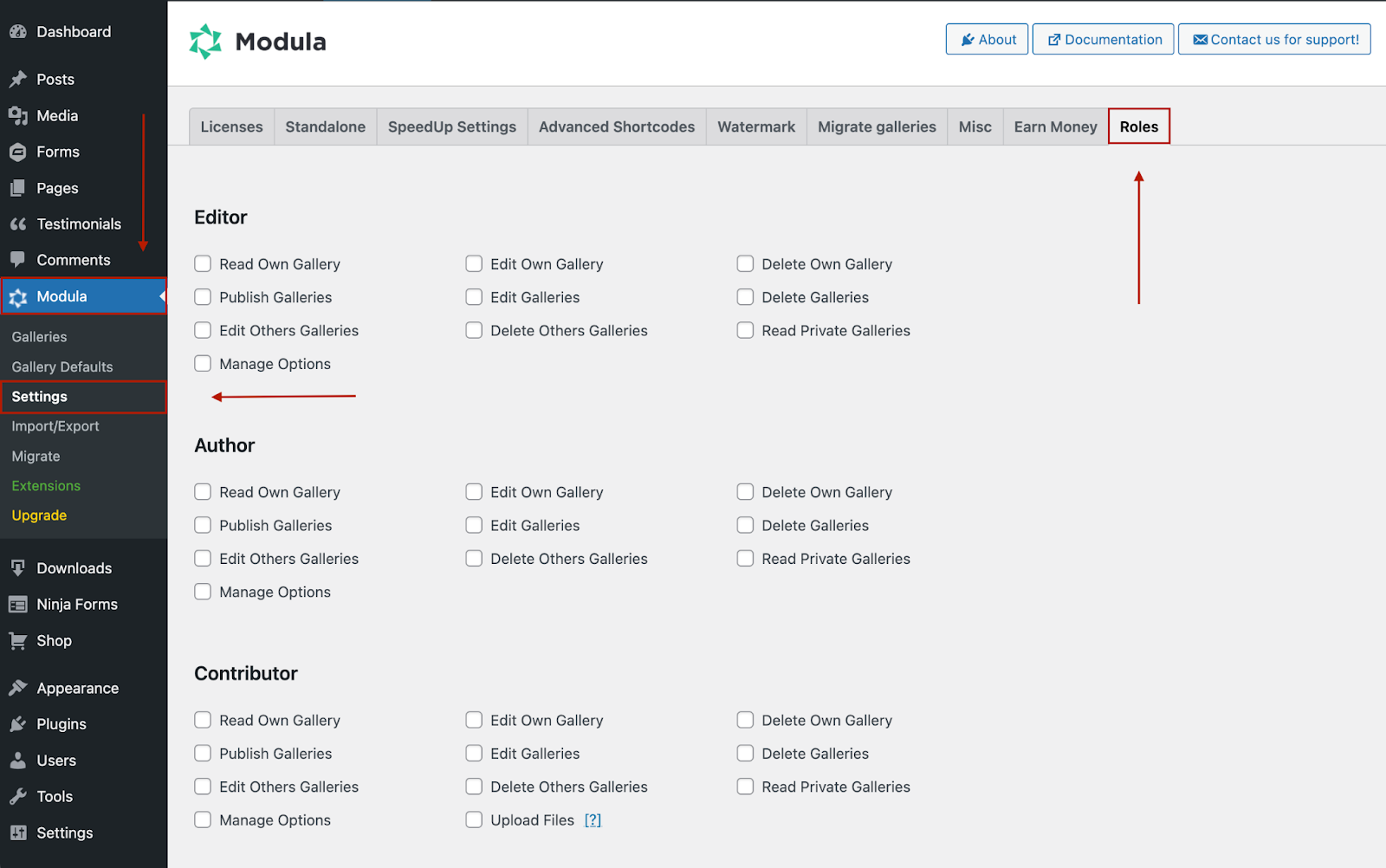This screenshot has width=1386, height=868.
Task: Click Contact us for support button
Action: (x=1274, y=40)
